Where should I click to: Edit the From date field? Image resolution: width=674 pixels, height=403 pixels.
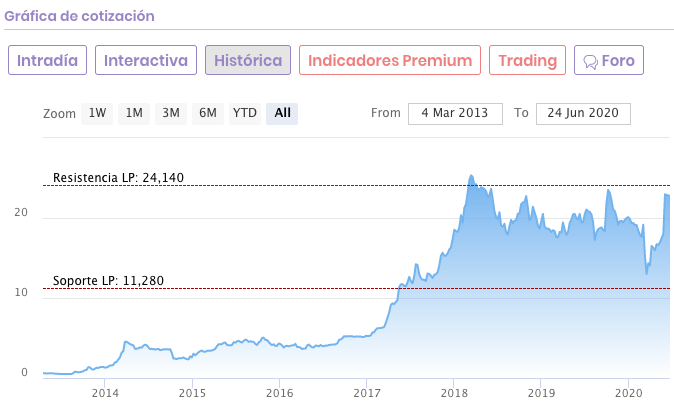point(454,113)
